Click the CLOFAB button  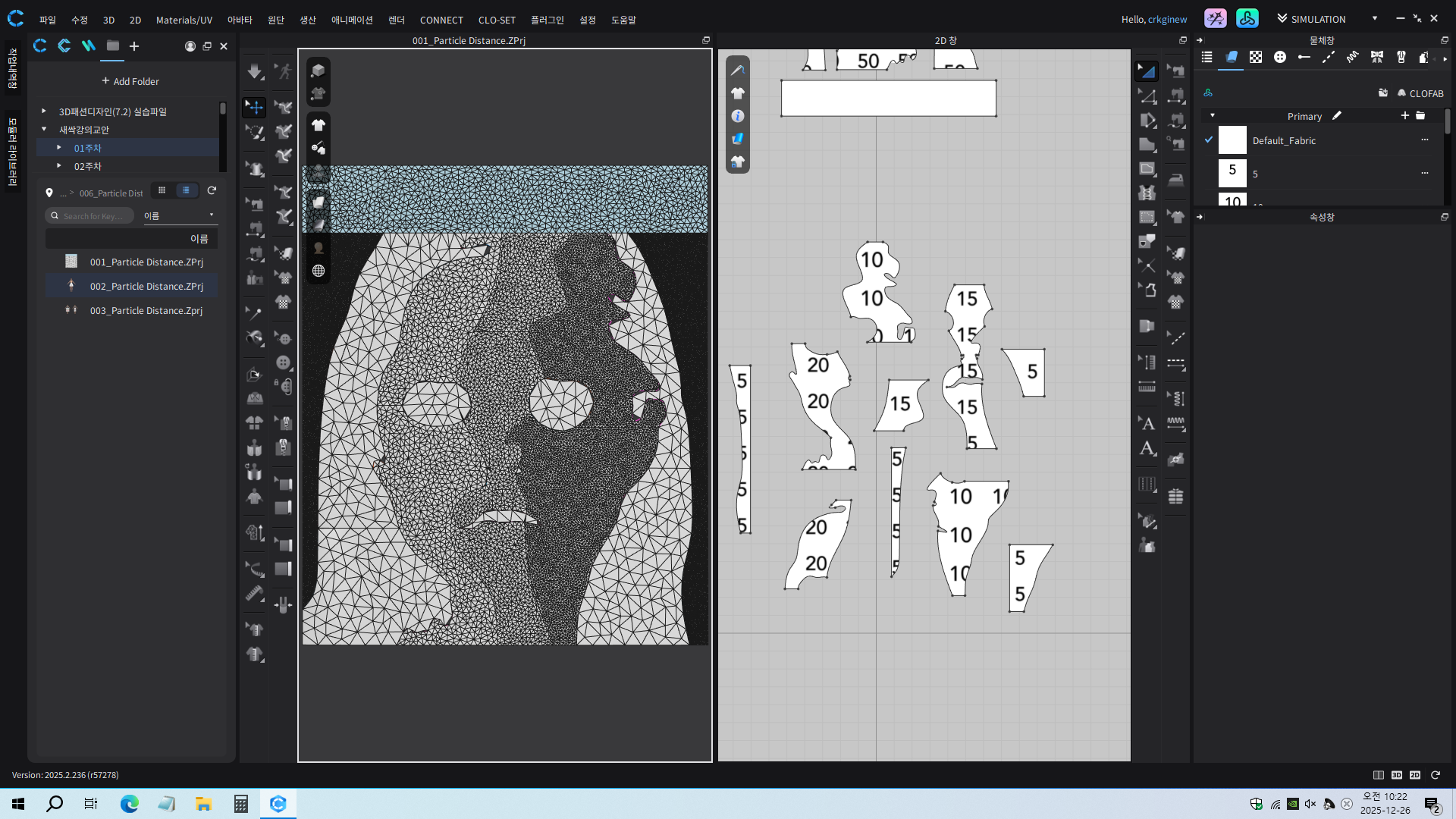point(1420,93)
